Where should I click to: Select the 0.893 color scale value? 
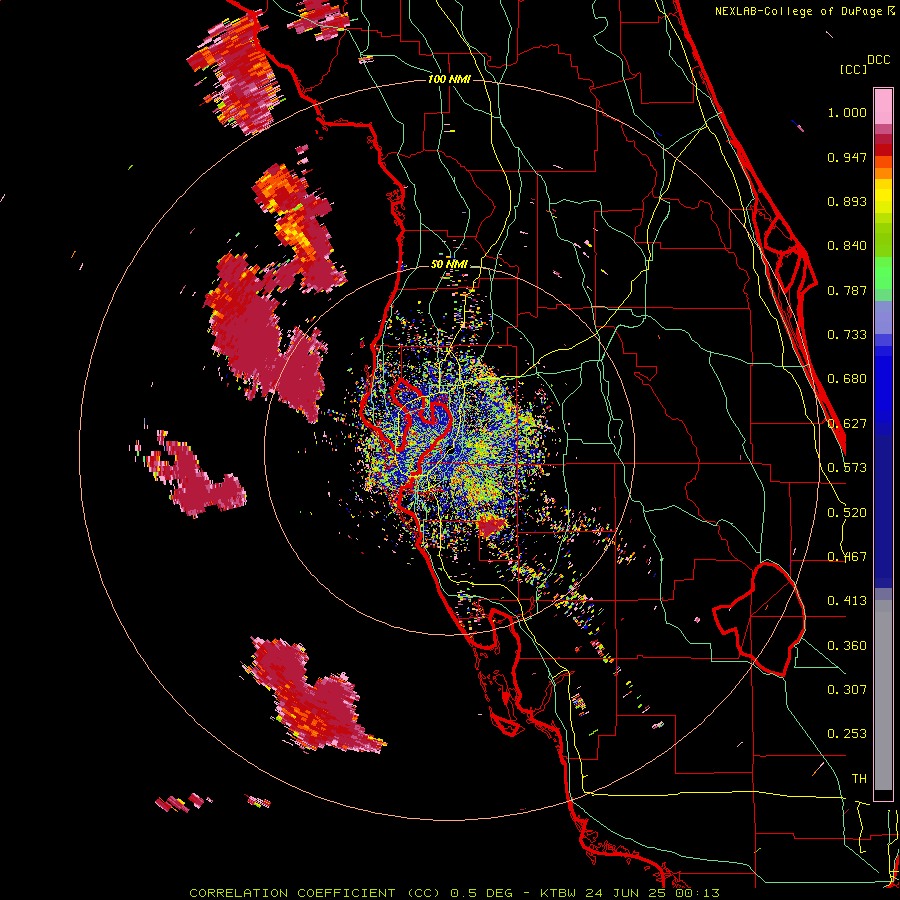point(847,201)
